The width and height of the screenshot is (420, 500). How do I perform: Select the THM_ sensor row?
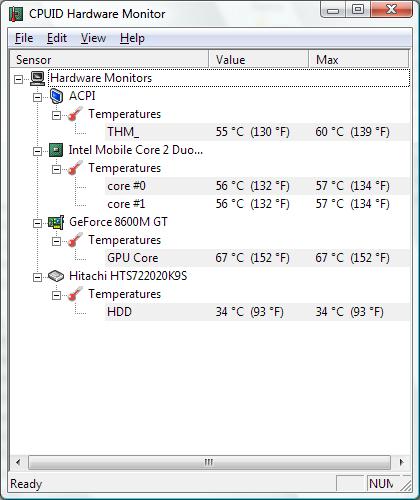(x=257, y=132)
